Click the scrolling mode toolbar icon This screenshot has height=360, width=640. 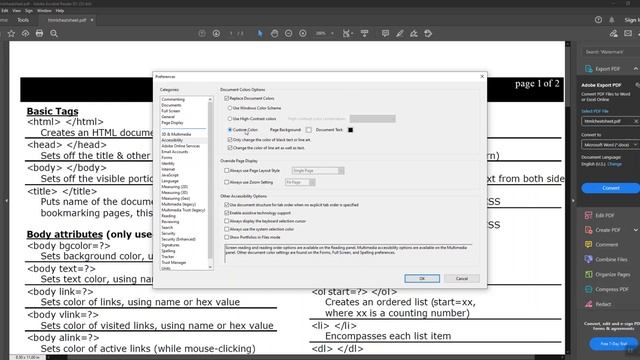pos(364,33)
